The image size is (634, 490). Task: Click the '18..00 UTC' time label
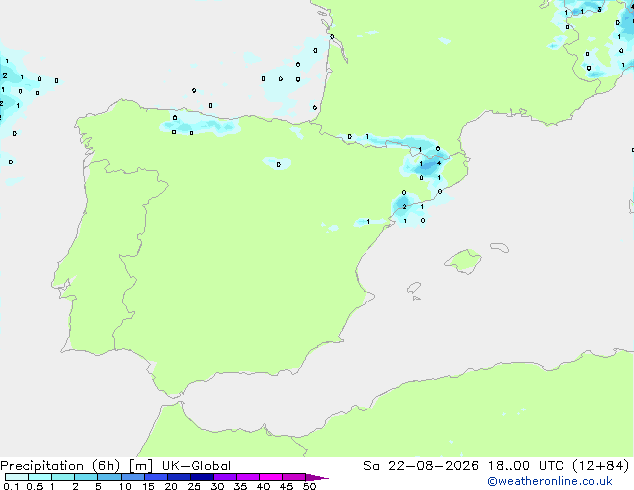pyautogui.click(x=525, y=466)
